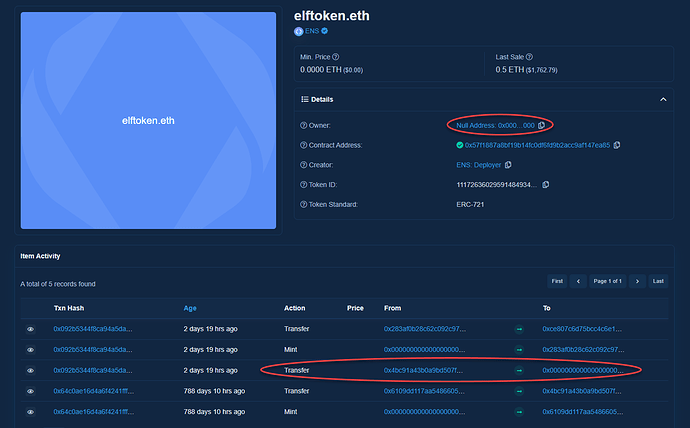
Task: Copy the contract address
Action: pos(617,145)
